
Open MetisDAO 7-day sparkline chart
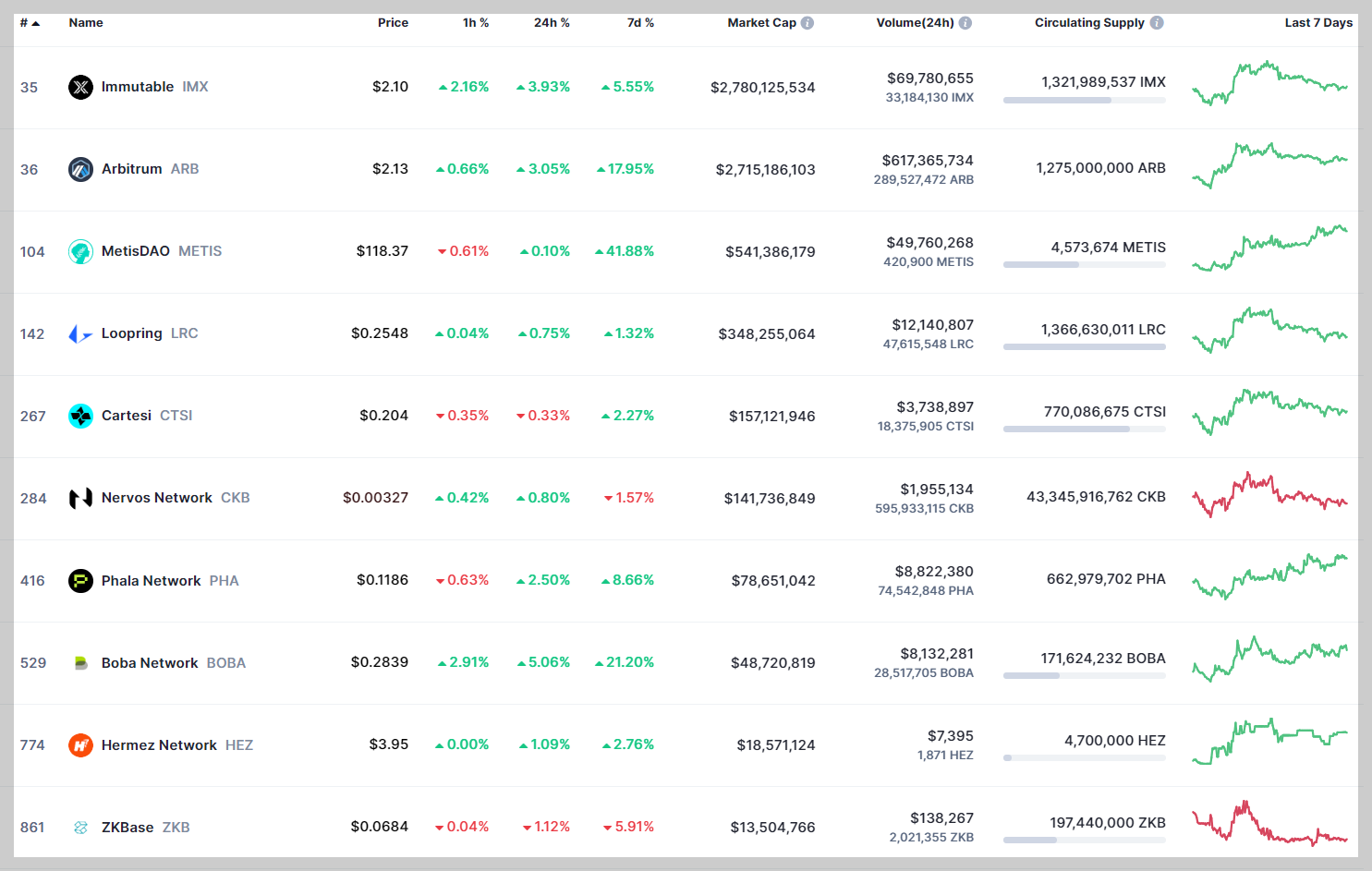[1270, 247]
